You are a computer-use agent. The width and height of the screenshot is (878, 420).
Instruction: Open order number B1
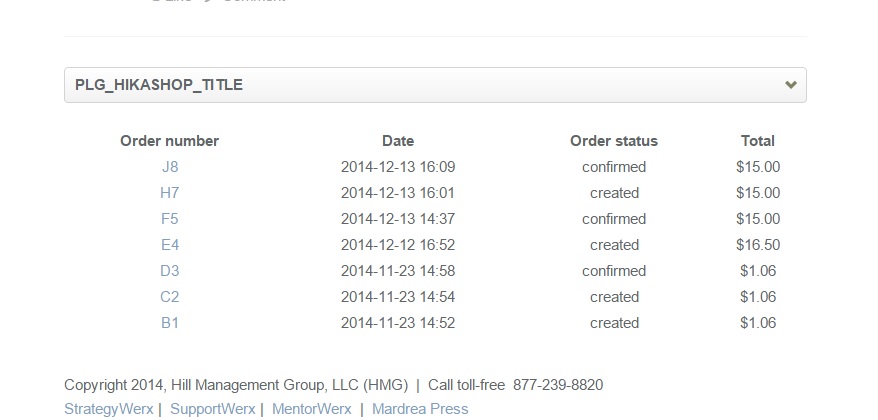coord(170,323)
